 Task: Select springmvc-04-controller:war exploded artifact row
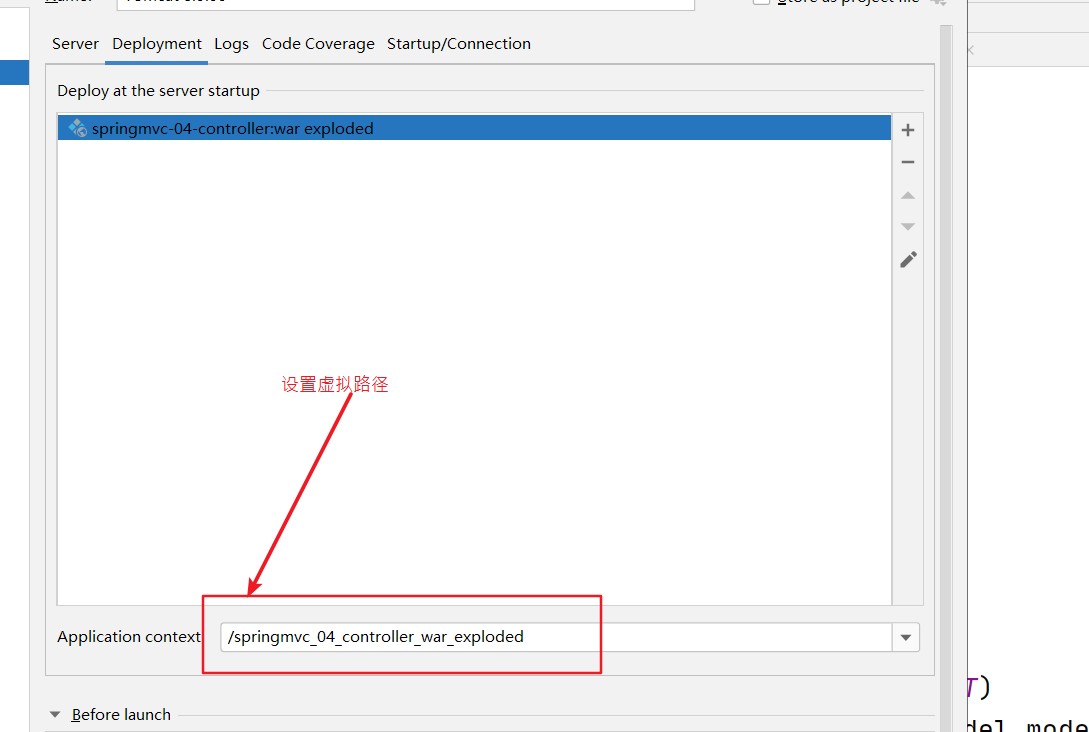[x=474, y=128]
